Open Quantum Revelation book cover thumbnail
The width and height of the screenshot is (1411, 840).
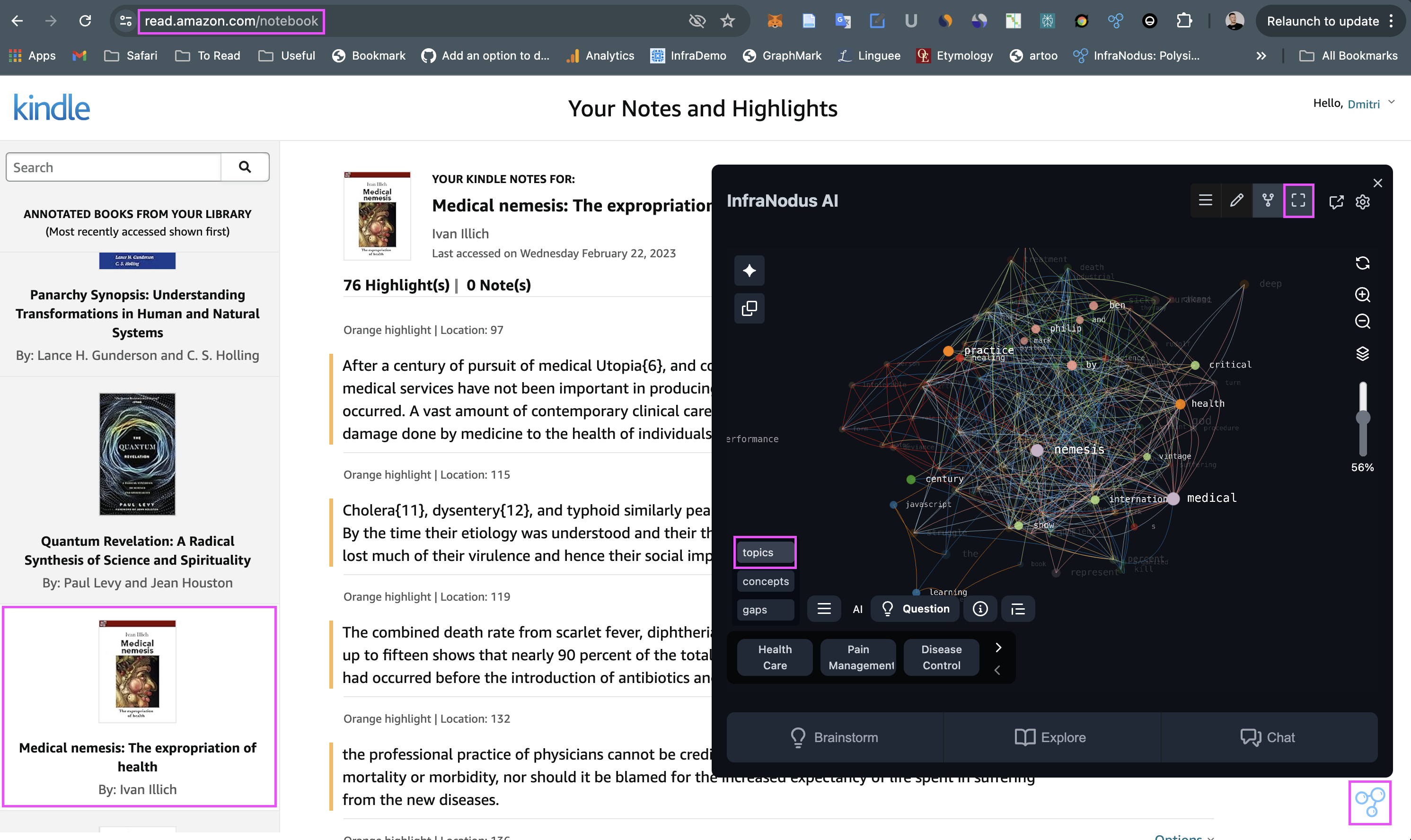click(138, 454)
